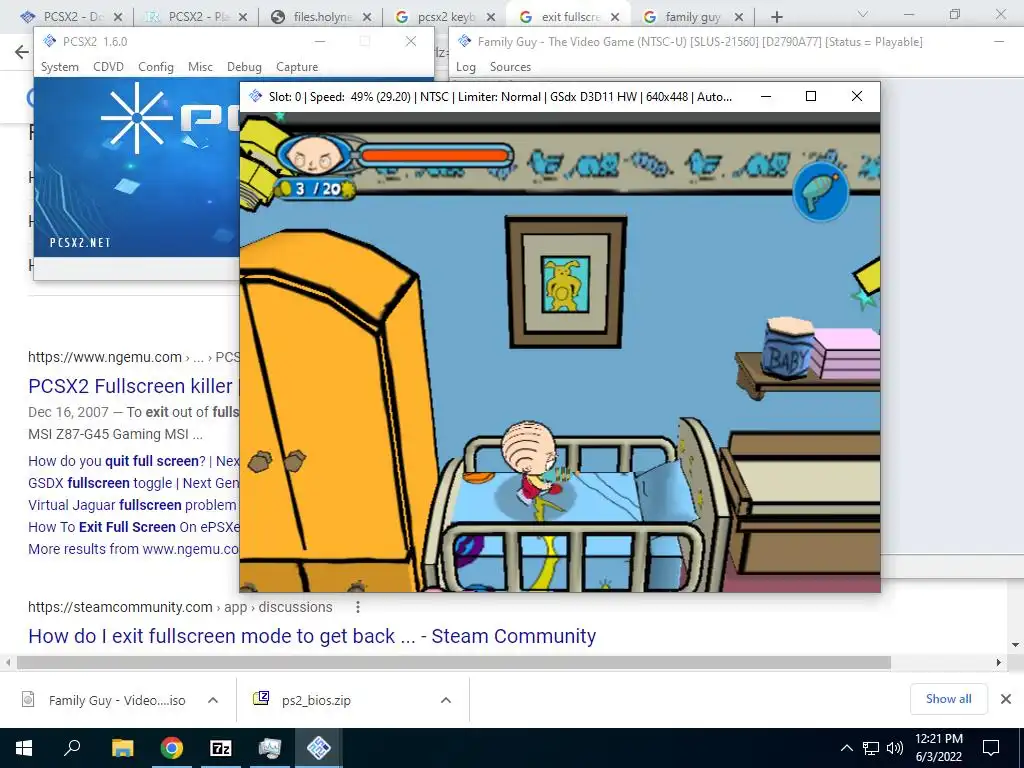The width and height of the screenshot is (1024, 768).
Task: Click the taskbar icon beside 7-Zip
Action: coord(269,748)
